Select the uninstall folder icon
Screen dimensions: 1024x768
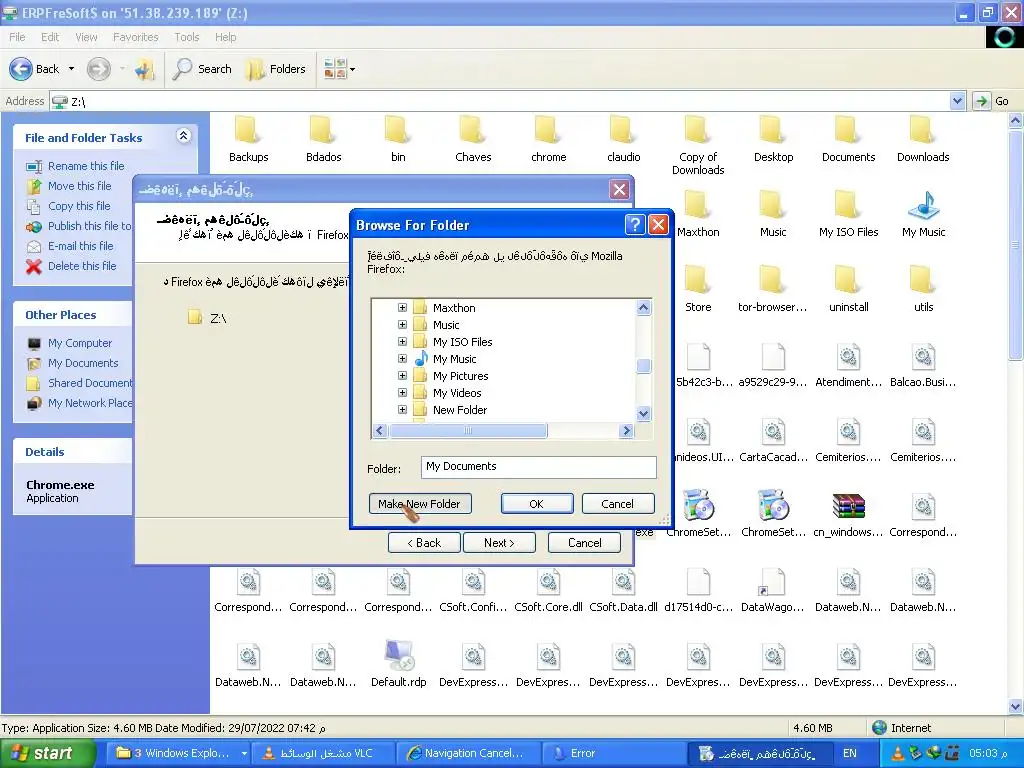[x=848, y=280]
